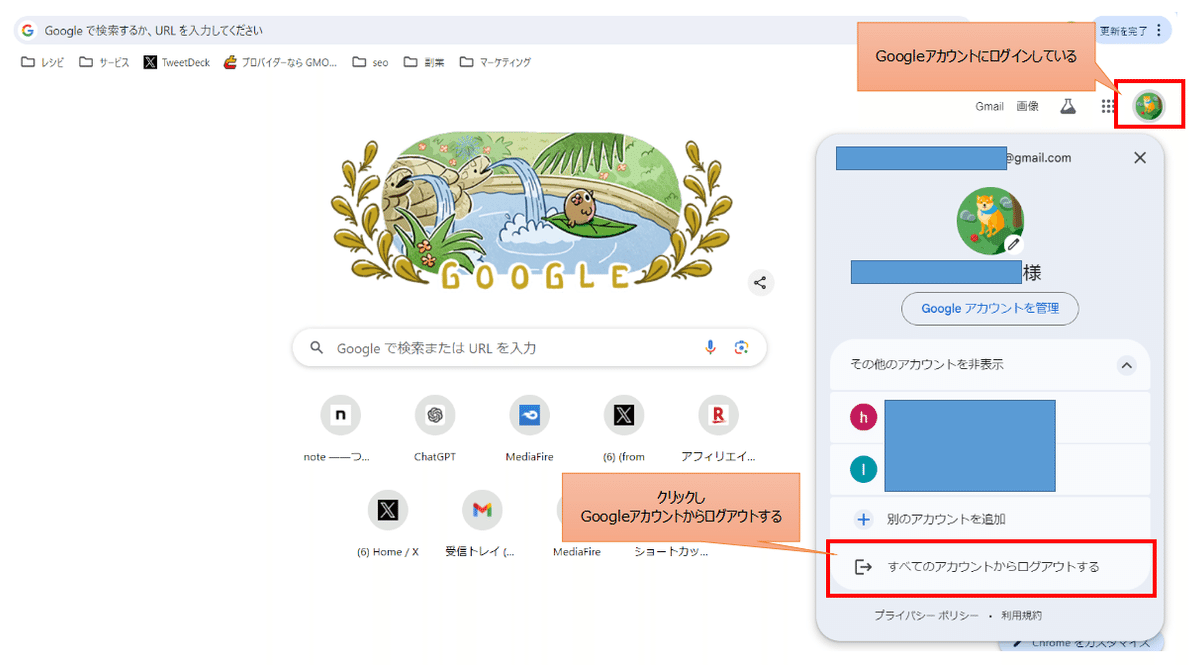Edit profile picture via pencil icon
This screenshot has width=1200, height=665.
point(1013,244)
